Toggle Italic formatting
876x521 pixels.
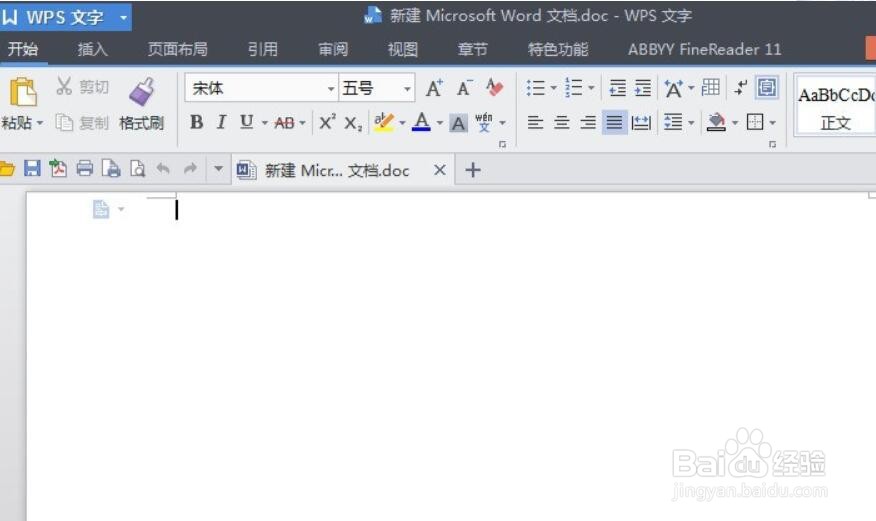click(221, 122)
